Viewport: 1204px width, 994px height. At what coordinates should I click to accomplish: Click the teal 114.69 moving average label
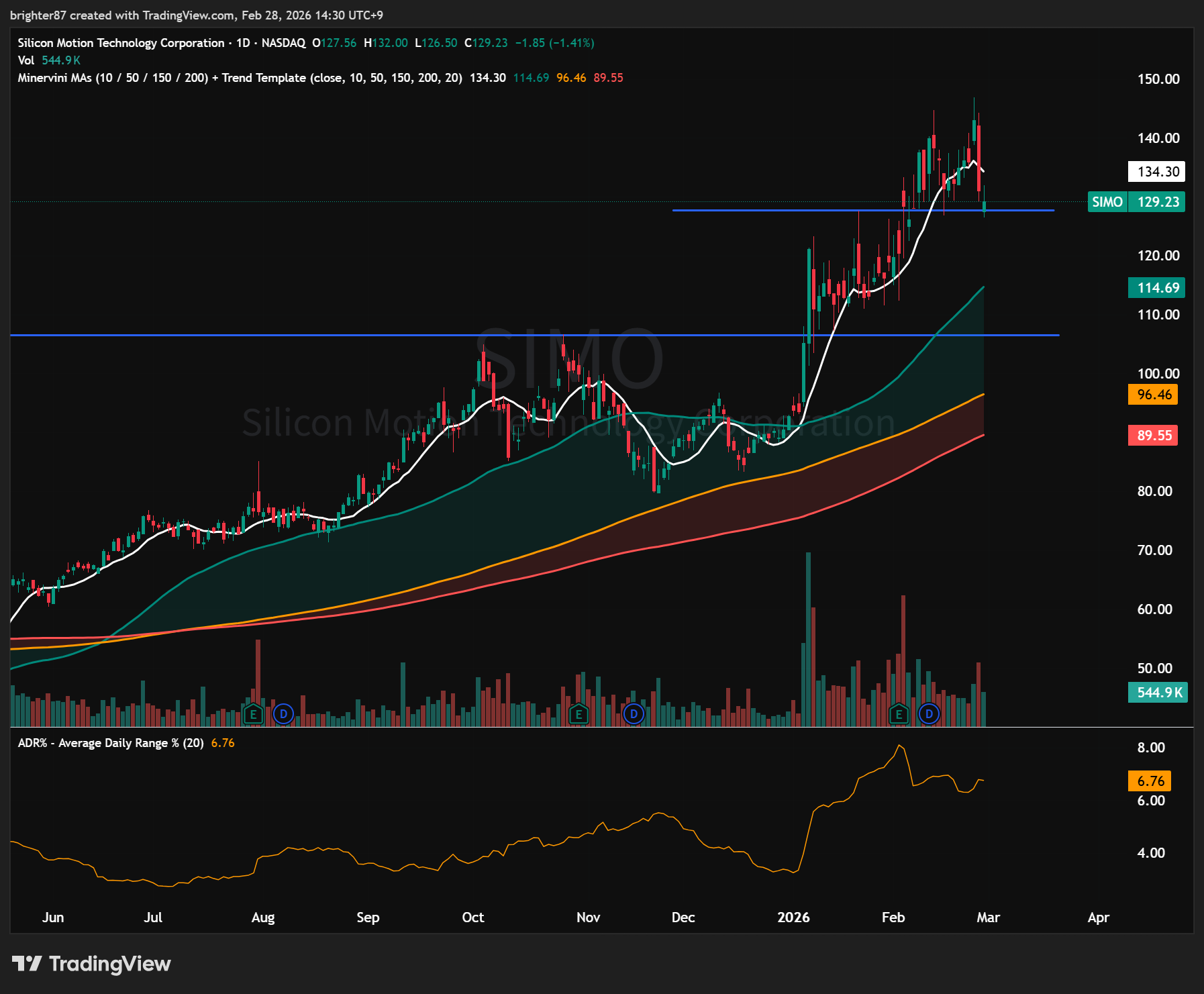tap(1157, 288)
